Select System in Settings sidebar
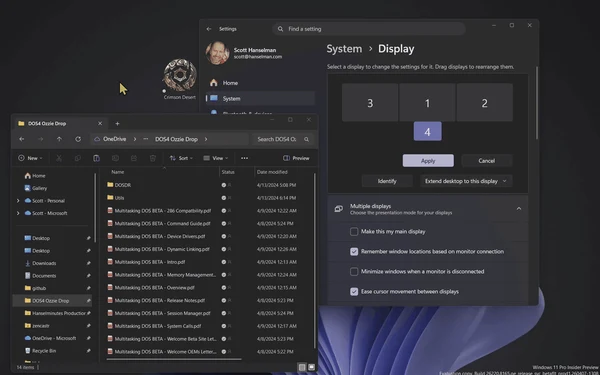Screen dimensions: 600x375 click(260, 98)
